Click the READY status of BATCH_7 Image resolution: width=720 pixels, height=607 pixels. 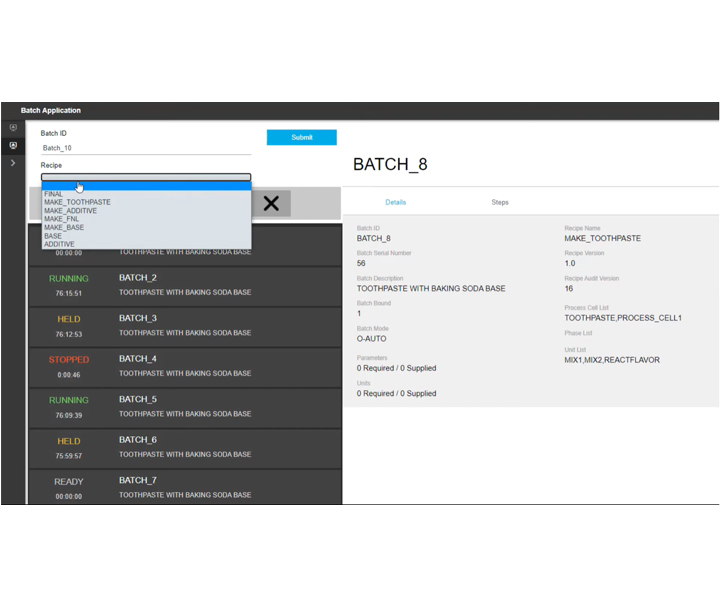(69, 482)
